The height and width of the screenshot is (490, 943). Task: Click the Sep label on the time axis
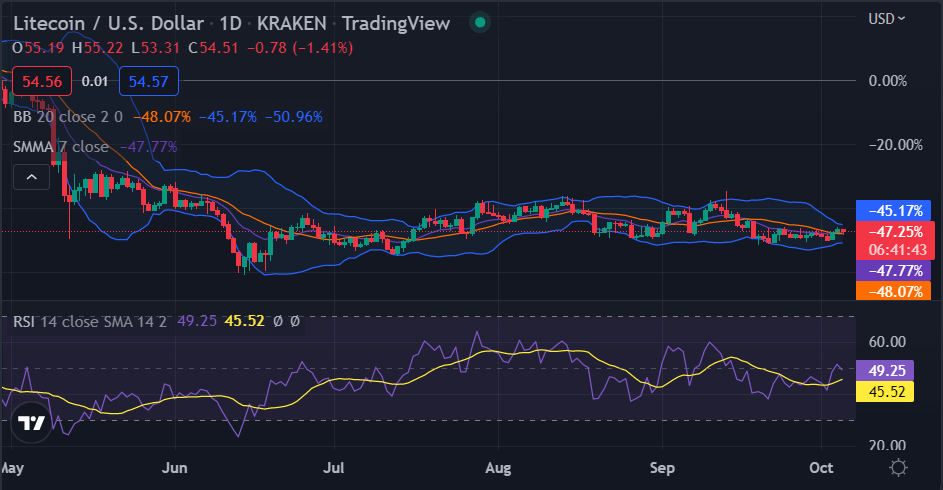click(x=662, y=468)
